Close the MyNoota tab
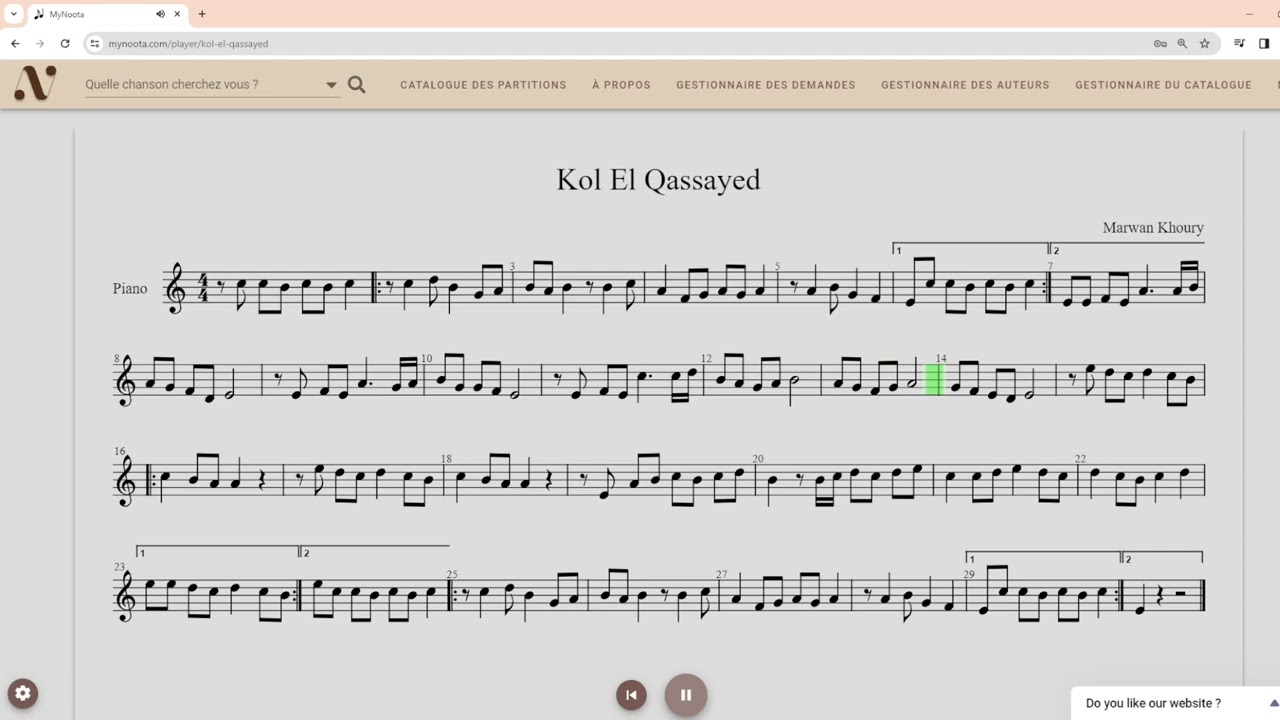Viewport: 1280px width, 720px height. (178, 14)
